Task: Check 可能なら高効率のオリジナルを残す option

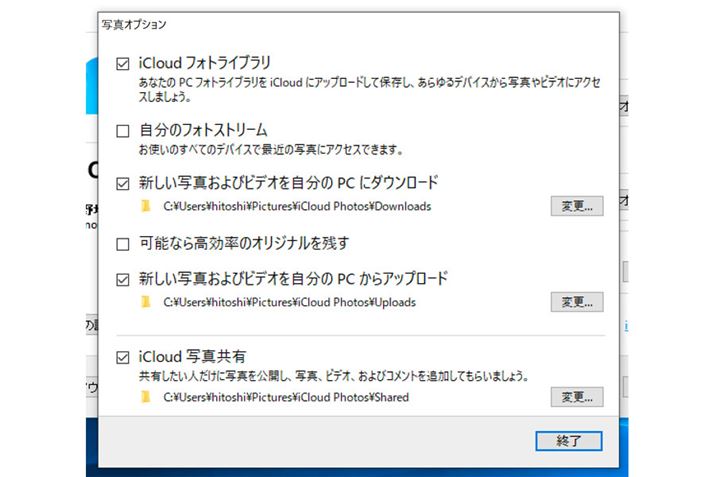Action: (x=123, y=243)
